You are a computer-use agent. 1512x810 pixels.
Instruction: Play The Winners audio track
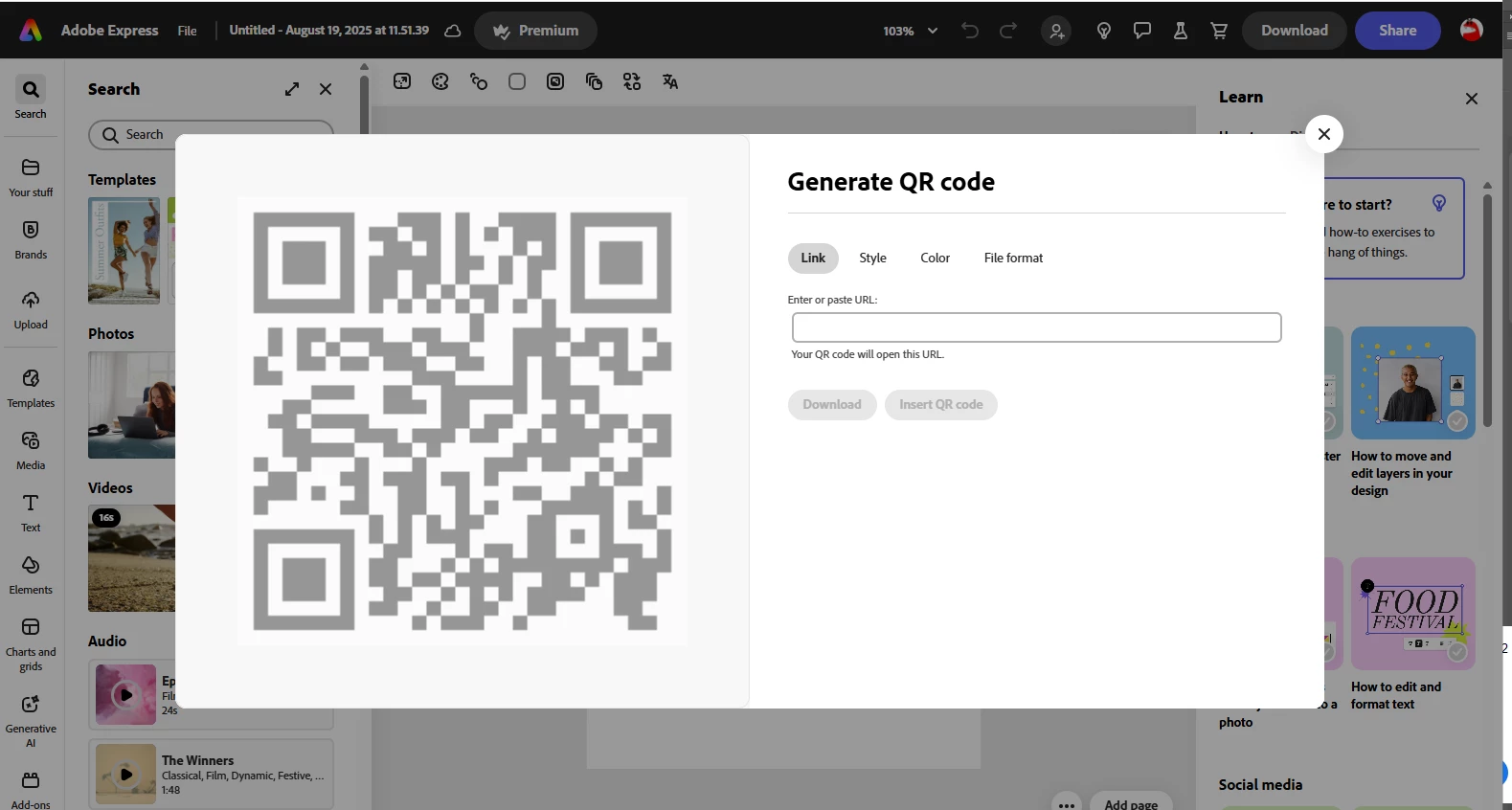pyautogui.click(x=125, y=774)
